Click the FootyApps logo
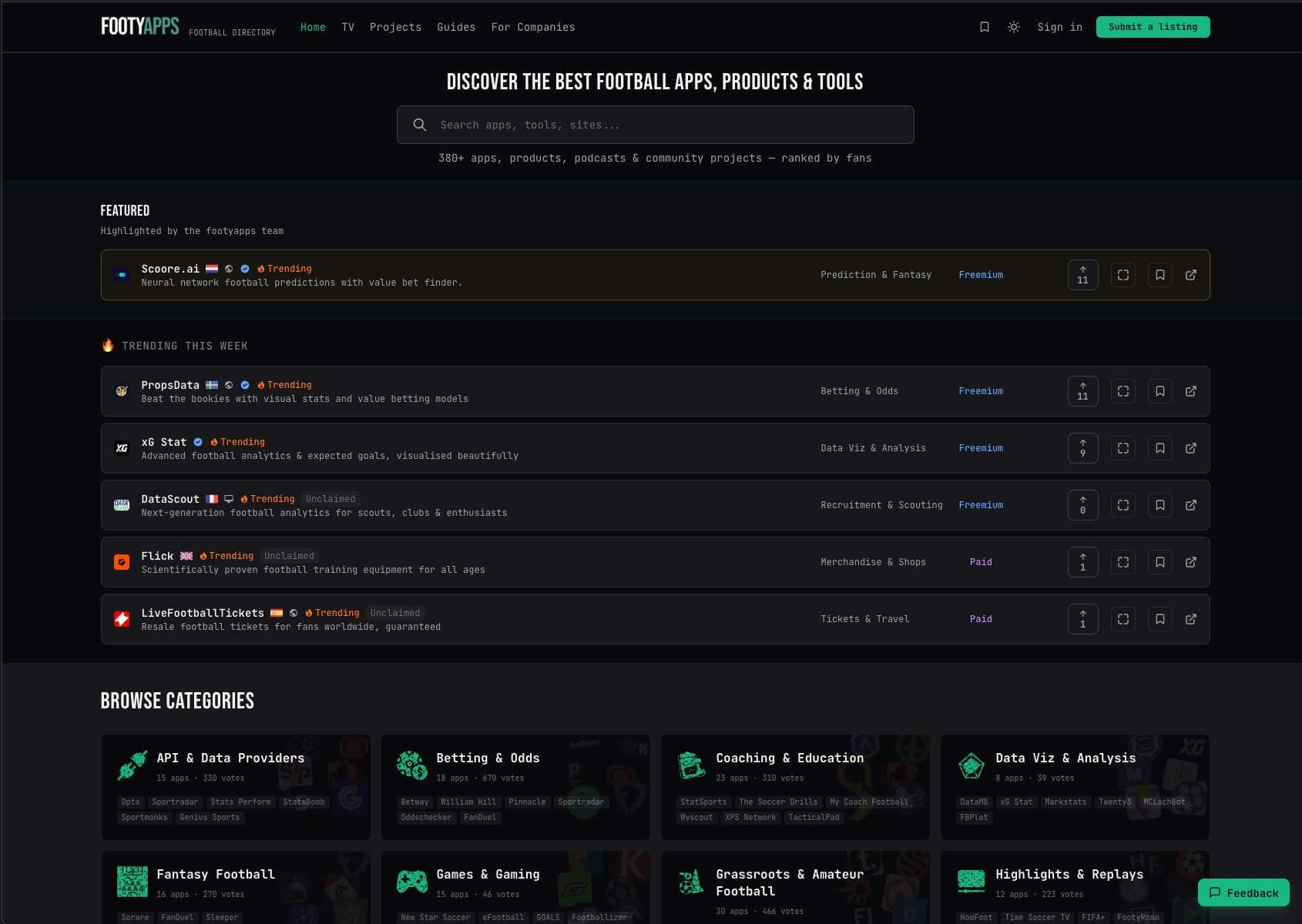 (x=140, y=27)
